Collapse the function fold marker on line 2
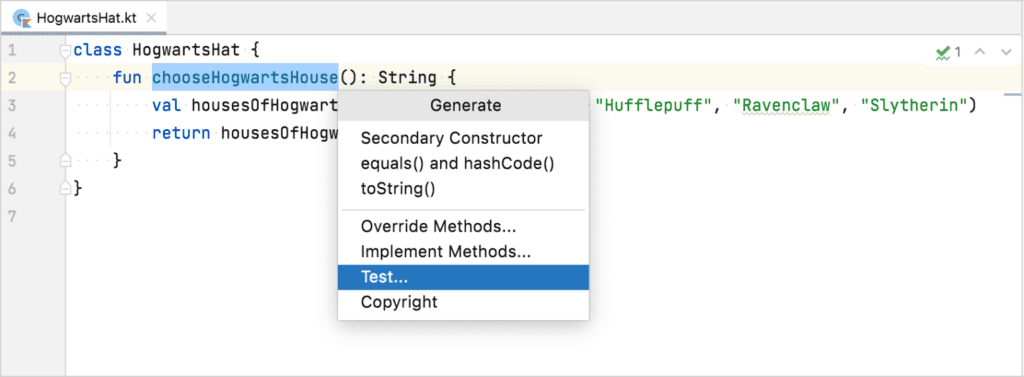Image resolution: width=1024 pixels, height=377 pixels. coord(65,79)
